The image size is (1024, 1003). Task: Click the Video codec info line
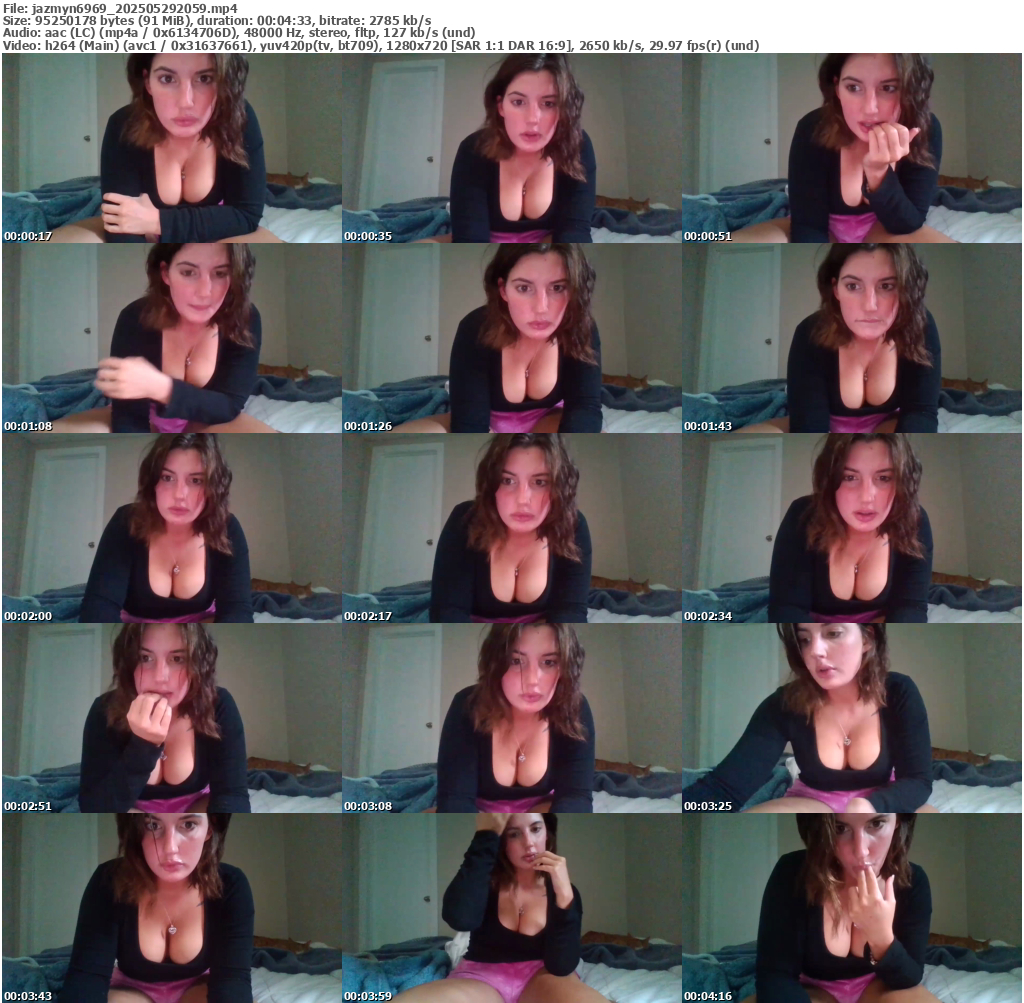tap(381, 46)
